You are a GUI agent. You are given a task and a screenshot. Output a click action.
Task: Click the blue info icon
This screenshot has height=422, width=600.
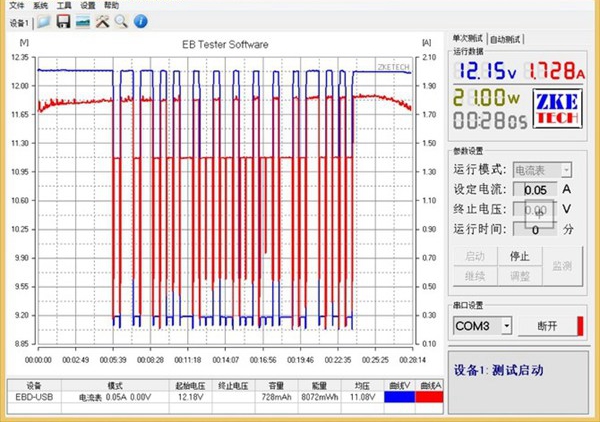(139, 21)
